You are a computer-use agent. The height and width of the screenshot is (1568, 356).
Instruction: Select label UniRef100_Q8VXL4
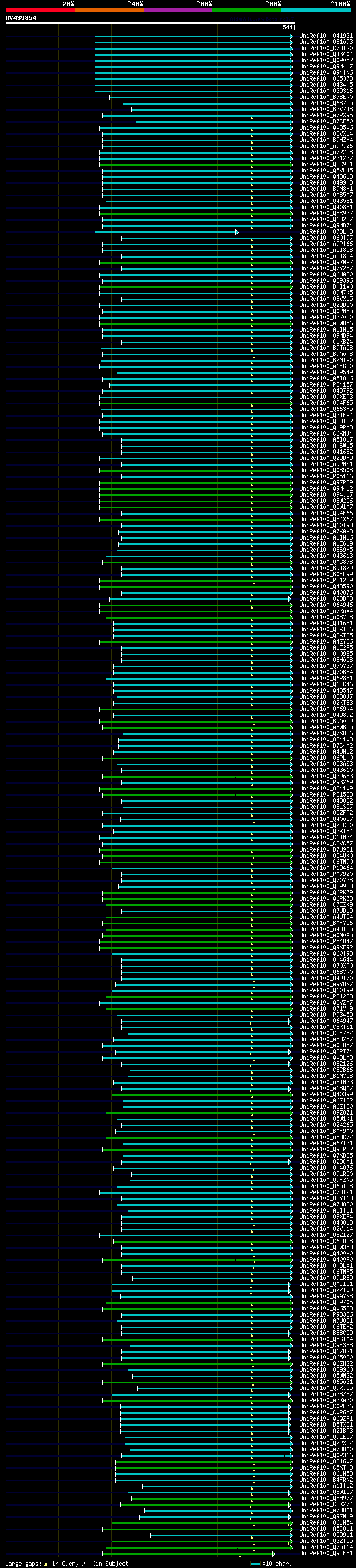(326, 134)
